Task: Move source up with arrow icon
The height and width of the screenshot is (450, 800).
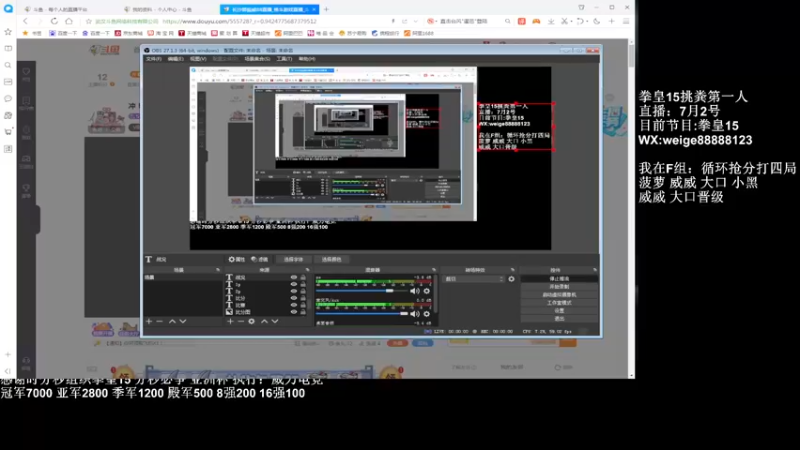Action: tap(264, 321)
